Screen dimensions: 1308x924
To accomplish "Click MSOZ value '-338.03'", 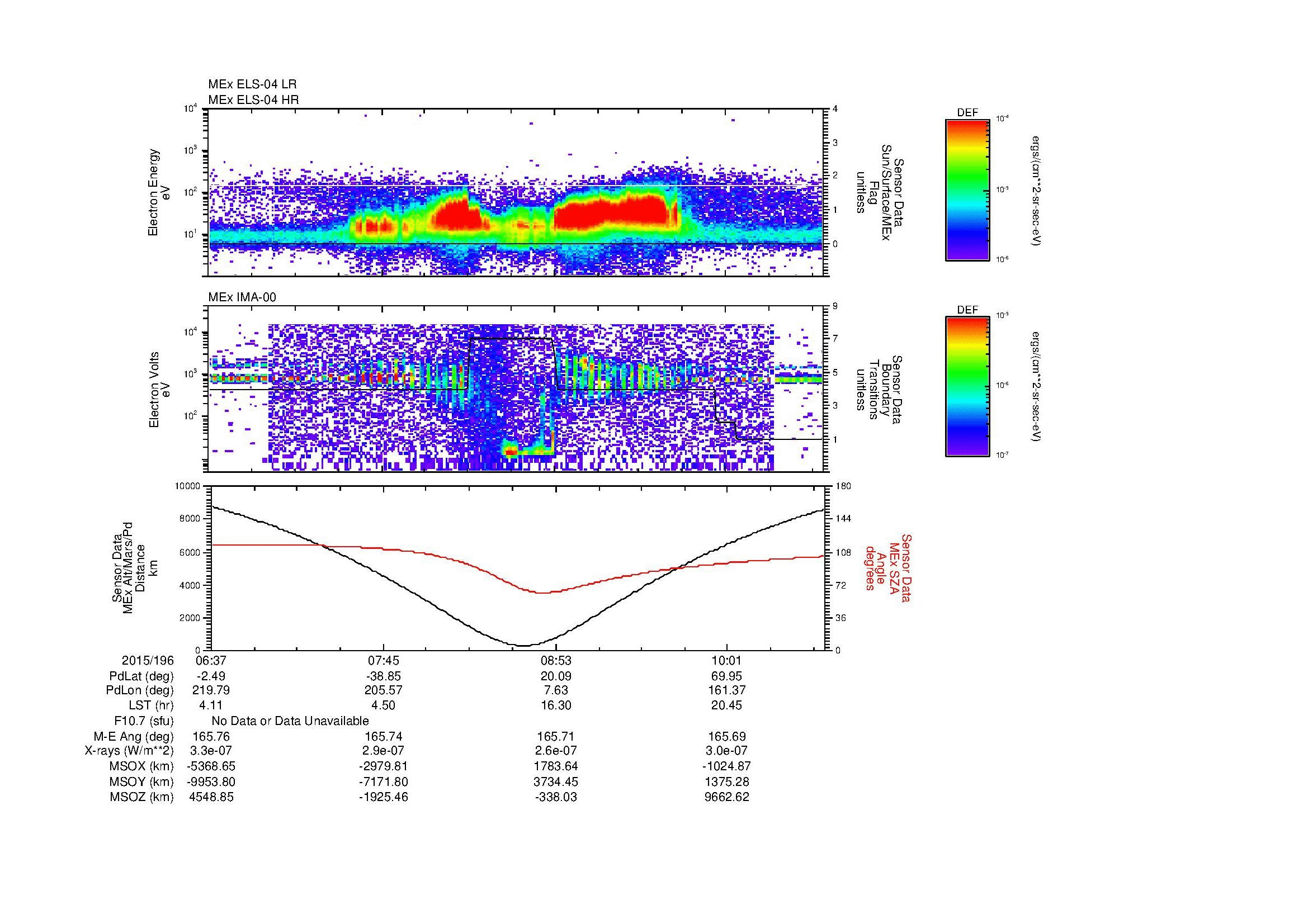I will pyautogui.click(x=556, y=797).
